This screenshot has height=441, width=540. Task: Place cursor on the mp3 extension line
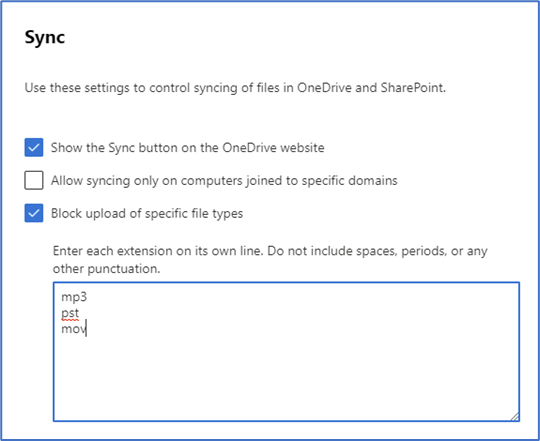(74, 297)
